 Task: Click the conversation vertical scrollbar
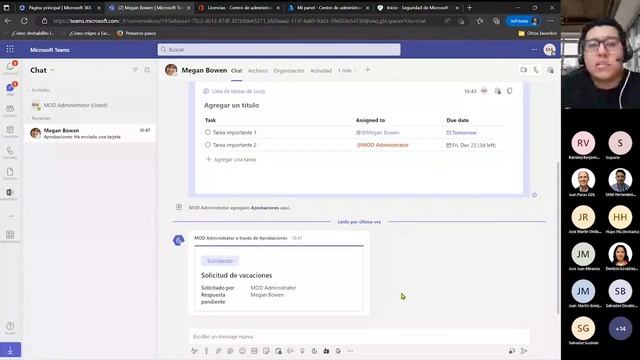558,238
